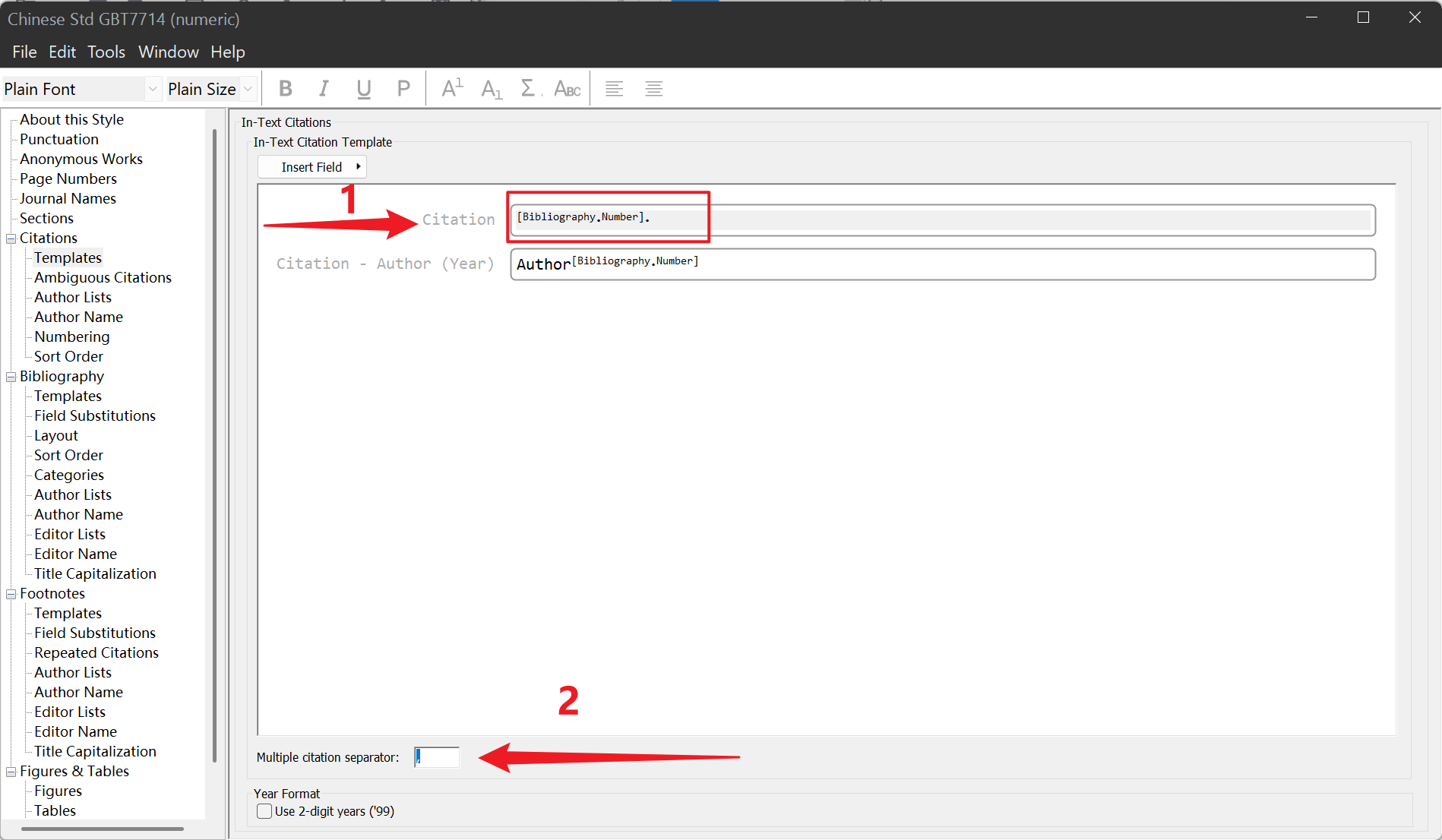
Task: Select Editor Name under Footnotes
Action: [x=75, y=731]
